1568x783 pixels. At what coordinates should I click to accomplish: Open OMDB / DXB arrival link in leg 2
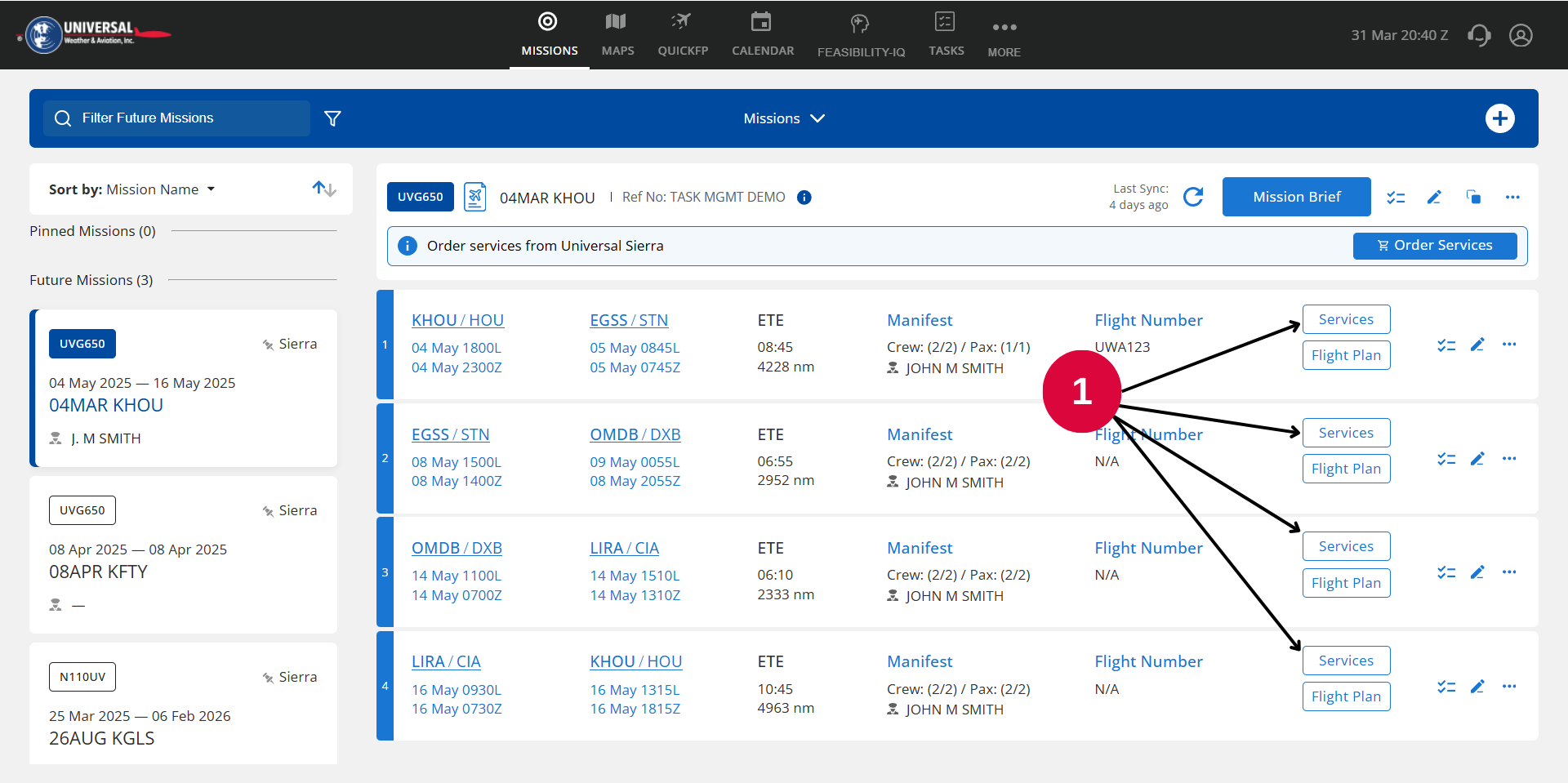[x=635, y=434]
